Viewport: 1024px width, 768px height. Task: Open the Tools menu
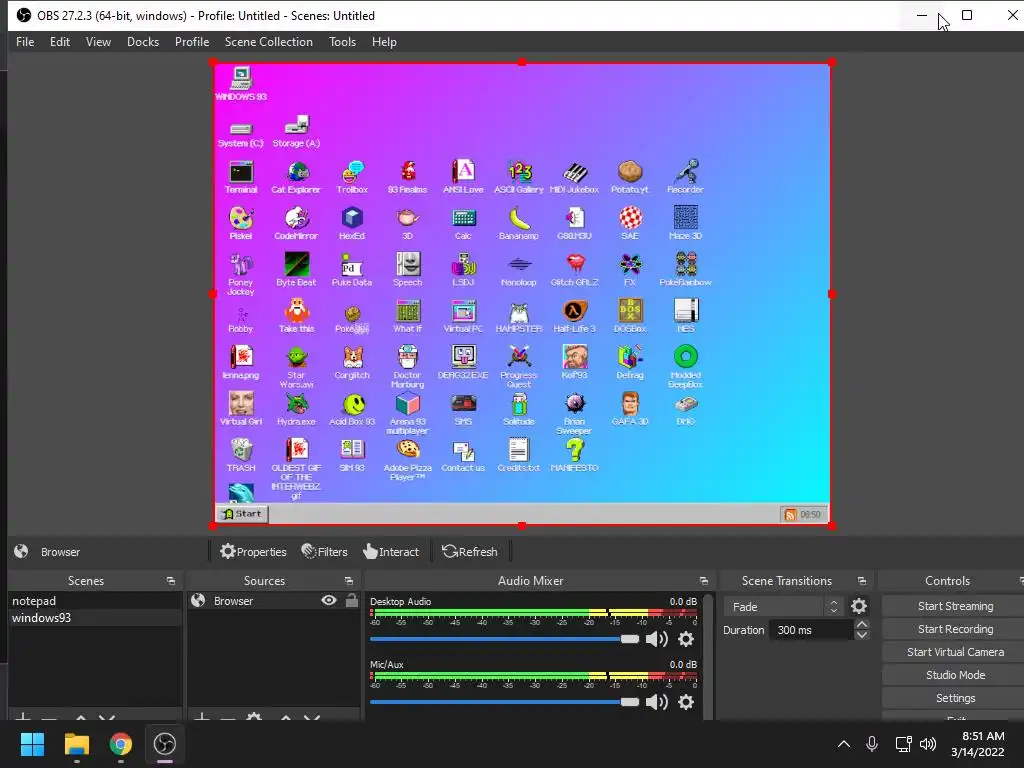(342, 42)
